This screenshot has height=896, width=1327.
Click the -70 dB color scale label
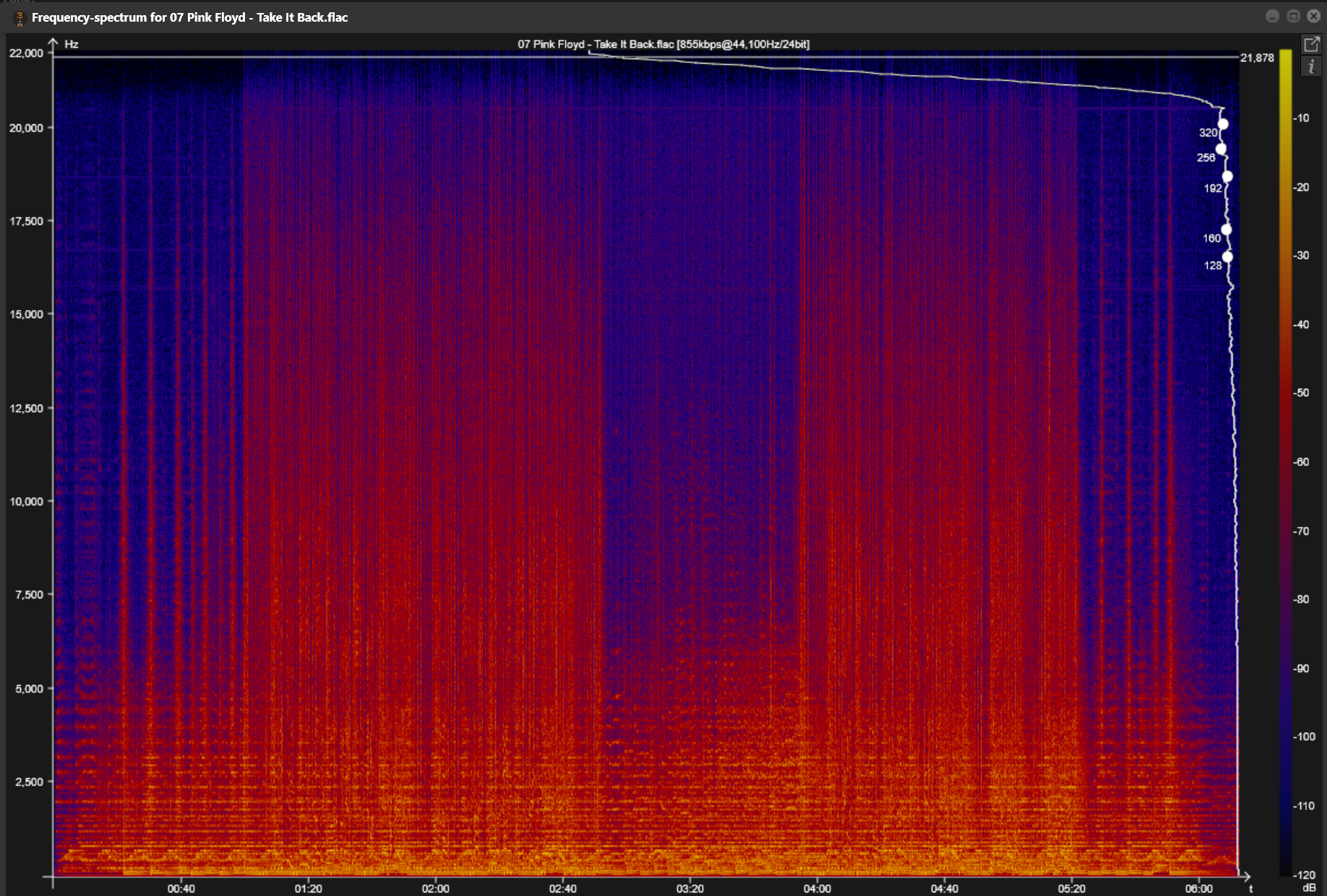coord(1301,531)
